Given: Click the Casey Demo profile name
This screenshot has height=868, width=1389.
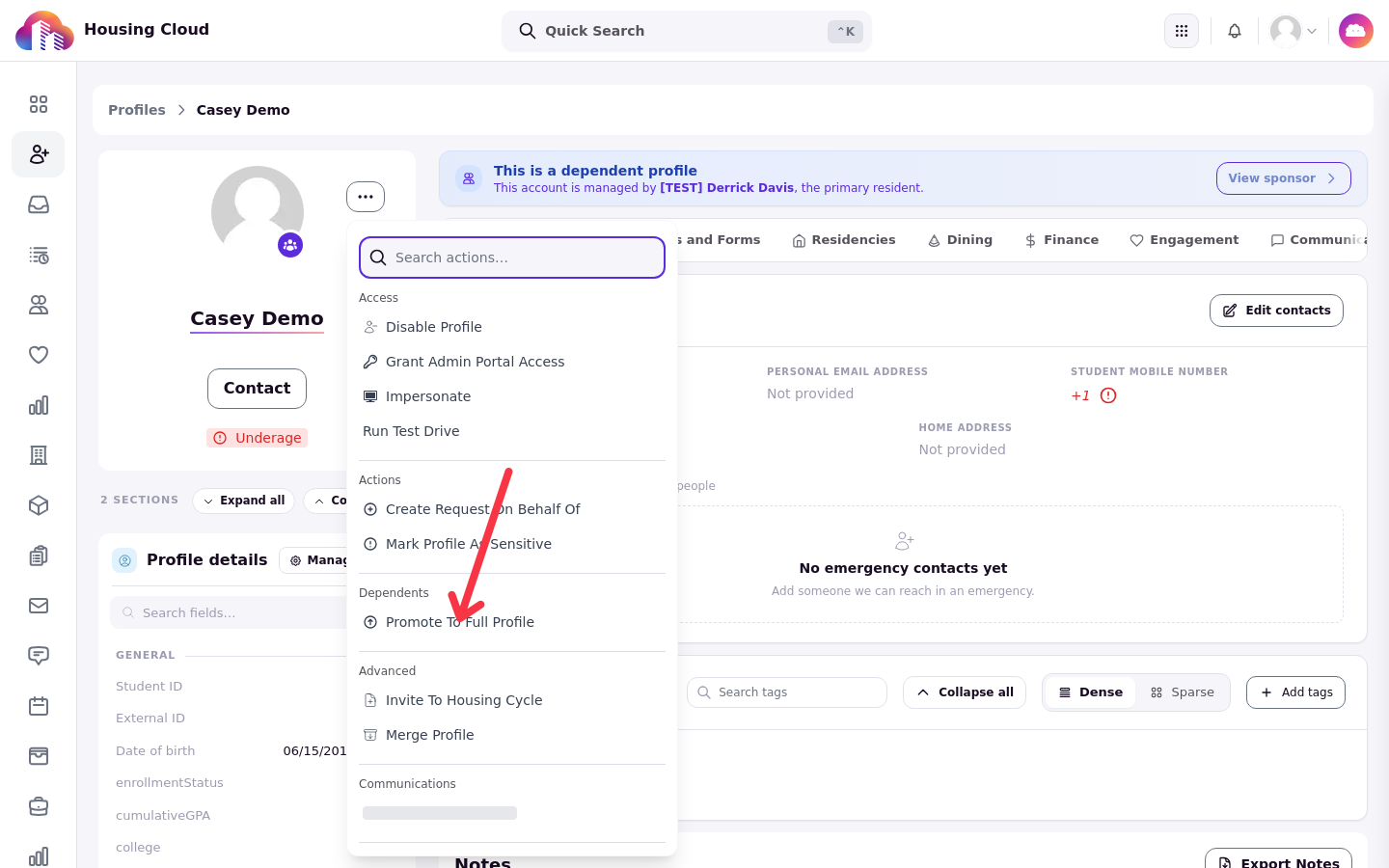Looking at the screenshot, I should pyautogui.click(x=257, y=318).
